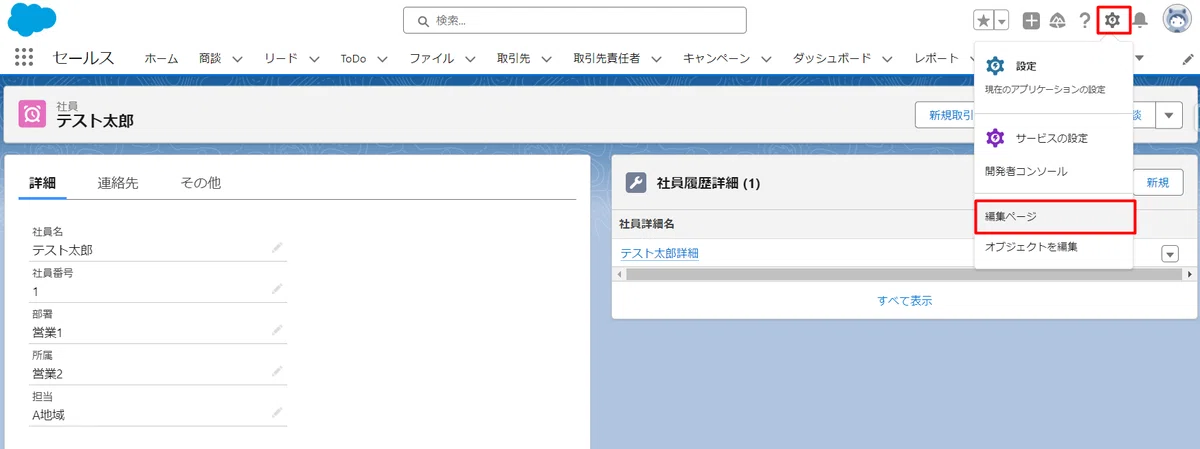Click the 社員 object alarm icon
Image resolution: width=1200 pixels, height=449 pixels.
click(x=33, y=114)
